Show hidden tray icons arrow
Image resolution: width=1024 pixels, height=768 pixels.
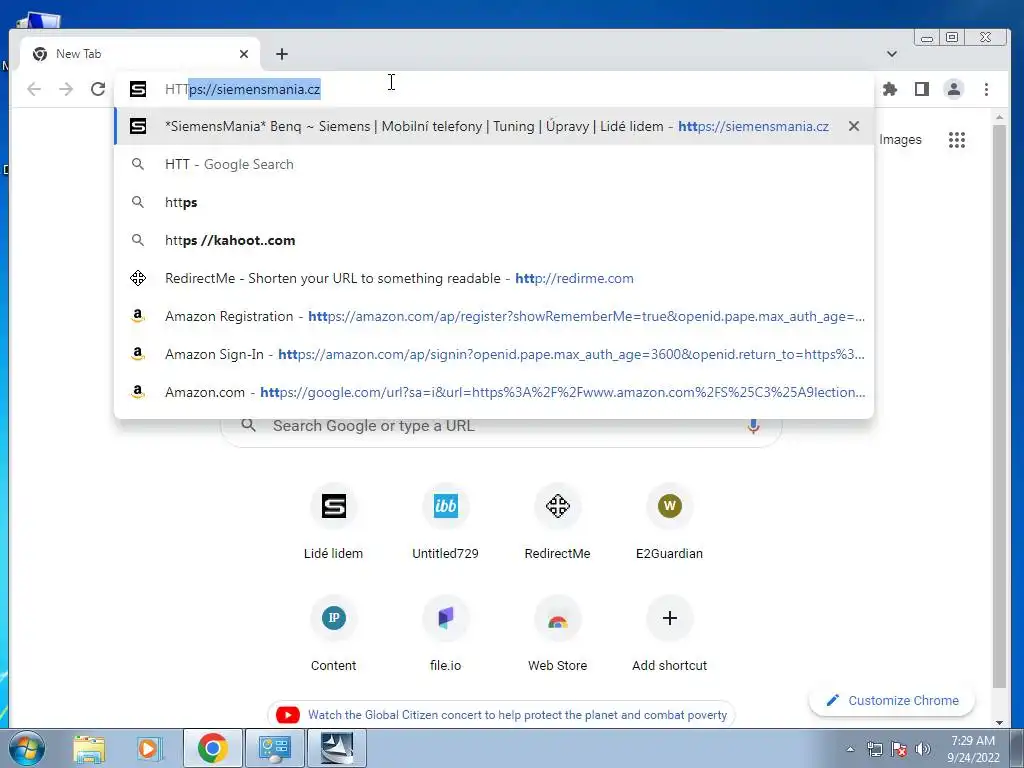coord(850,749)
